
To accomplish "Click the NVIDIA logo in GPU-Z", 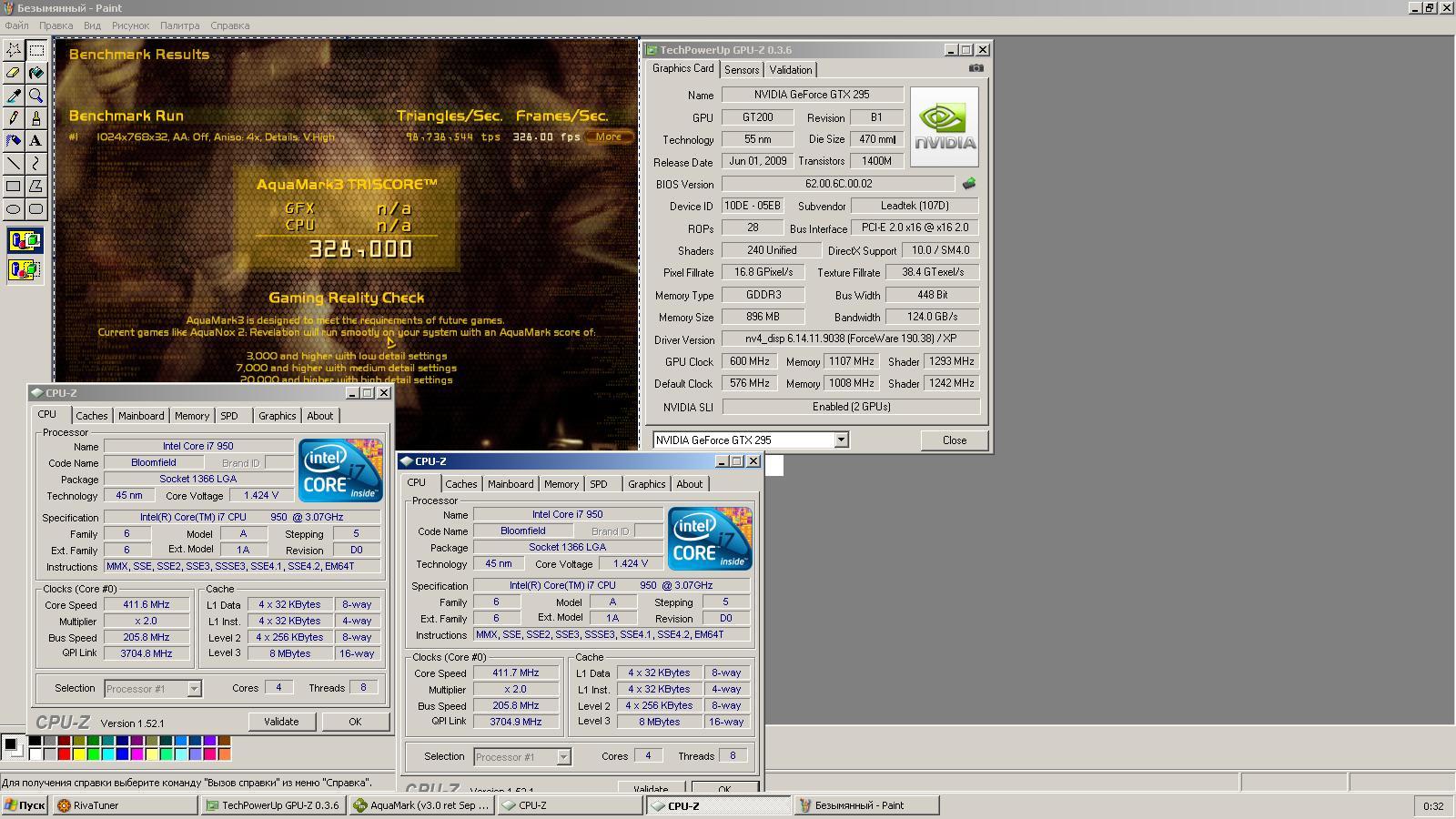I will pos(945,126).
